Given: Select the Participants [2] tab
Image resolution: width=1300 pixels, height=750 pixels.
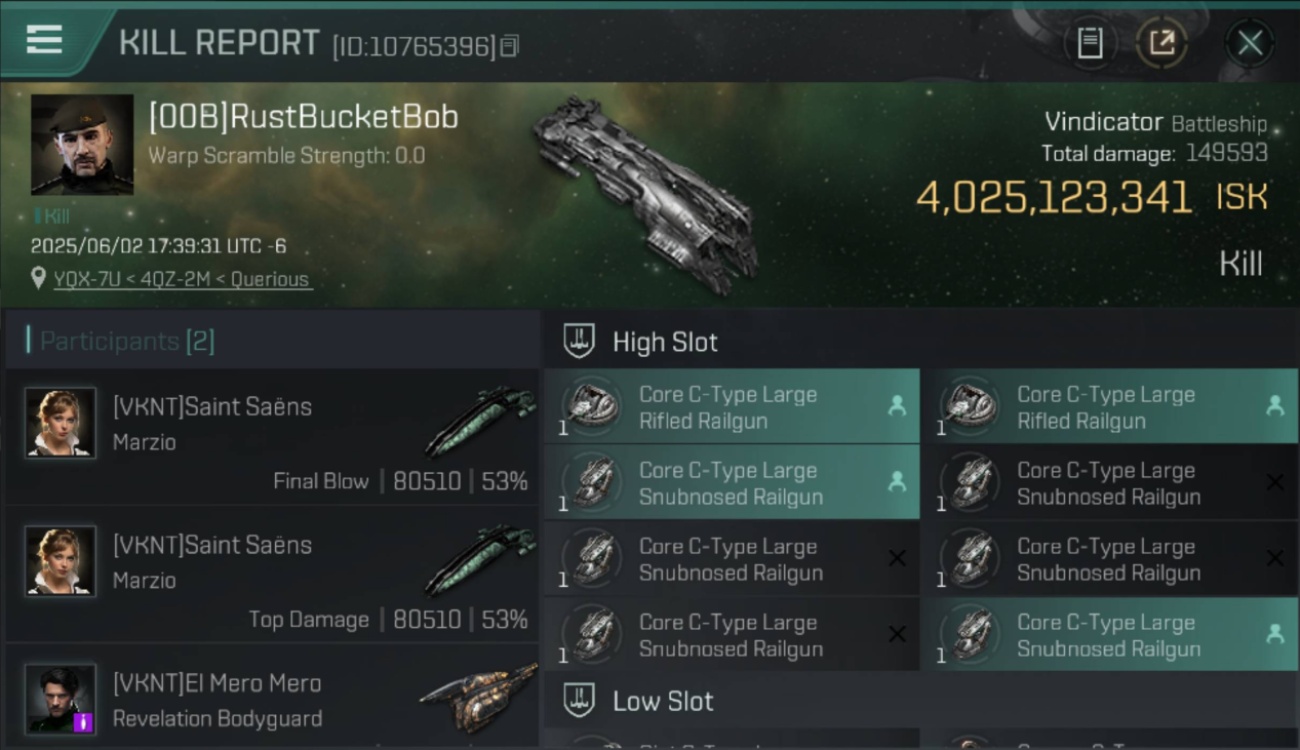Looking at the screenshot, I should click(127, 341).
